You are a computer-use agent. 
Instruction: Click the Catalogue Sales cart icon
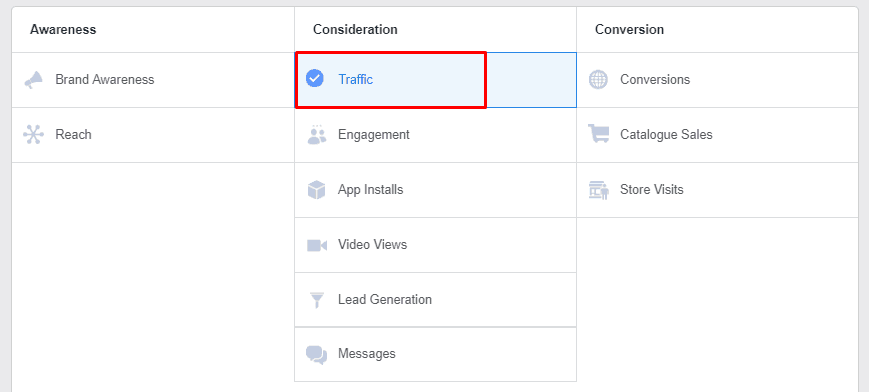click(x=599, y=134)
